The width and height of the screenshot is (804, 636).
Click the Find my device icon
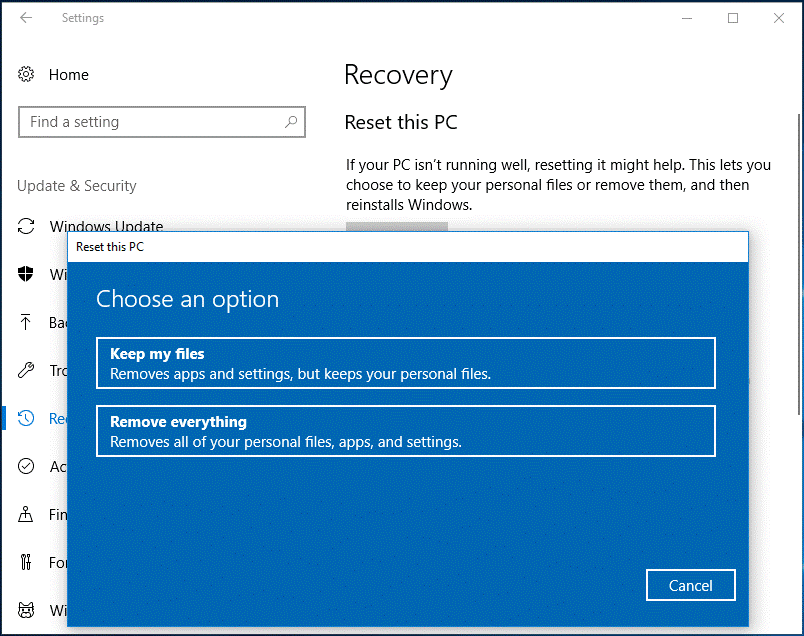pos(26,514)
